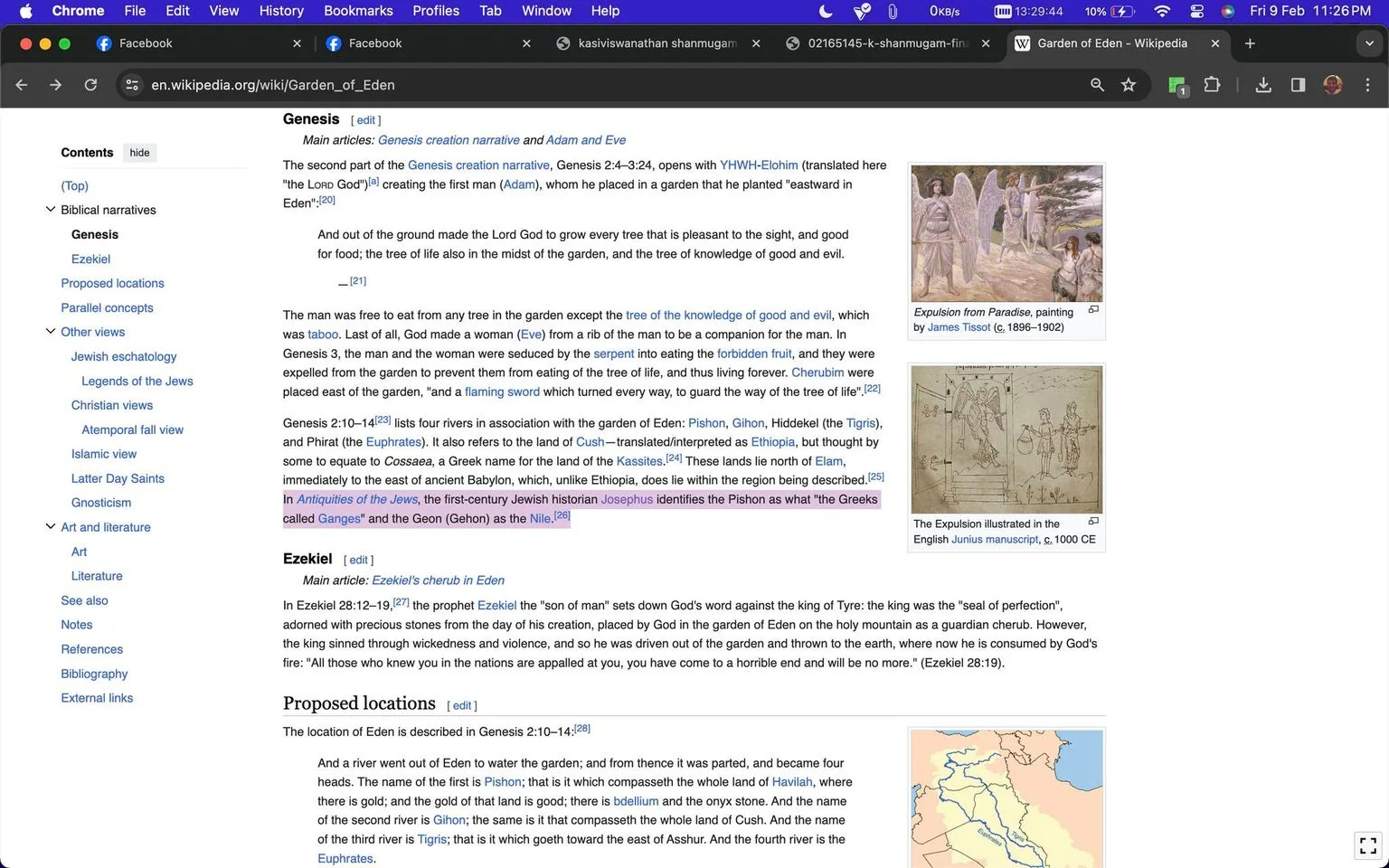The width and height of the screenshot is (1389, 868).
Task: Toggle the Do Not Disturb moon icon
Action: [826, 11]
